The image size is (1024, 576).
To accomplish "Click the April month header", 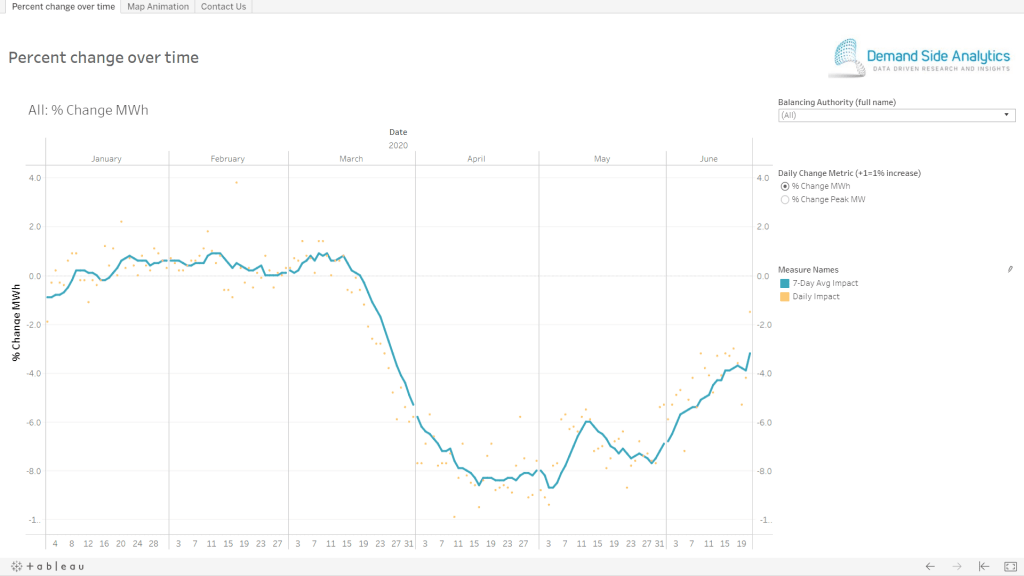I will coord(476,159).
